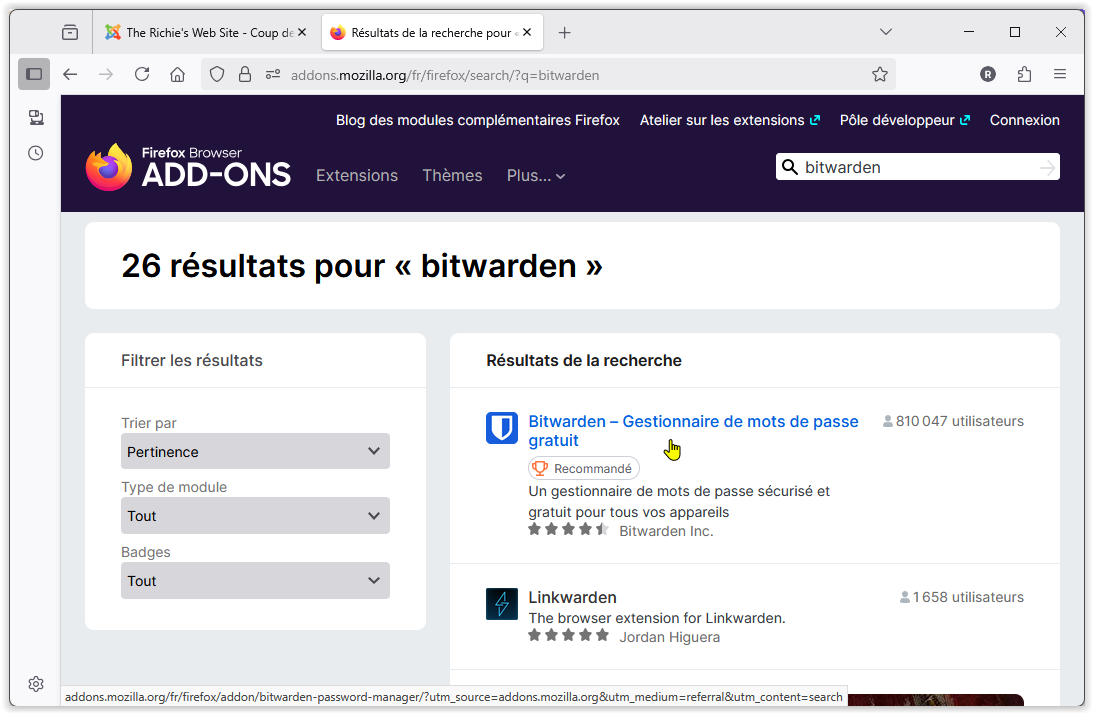Click the Bitwarden description text
1093x714 pixels.
coord(679,501)
